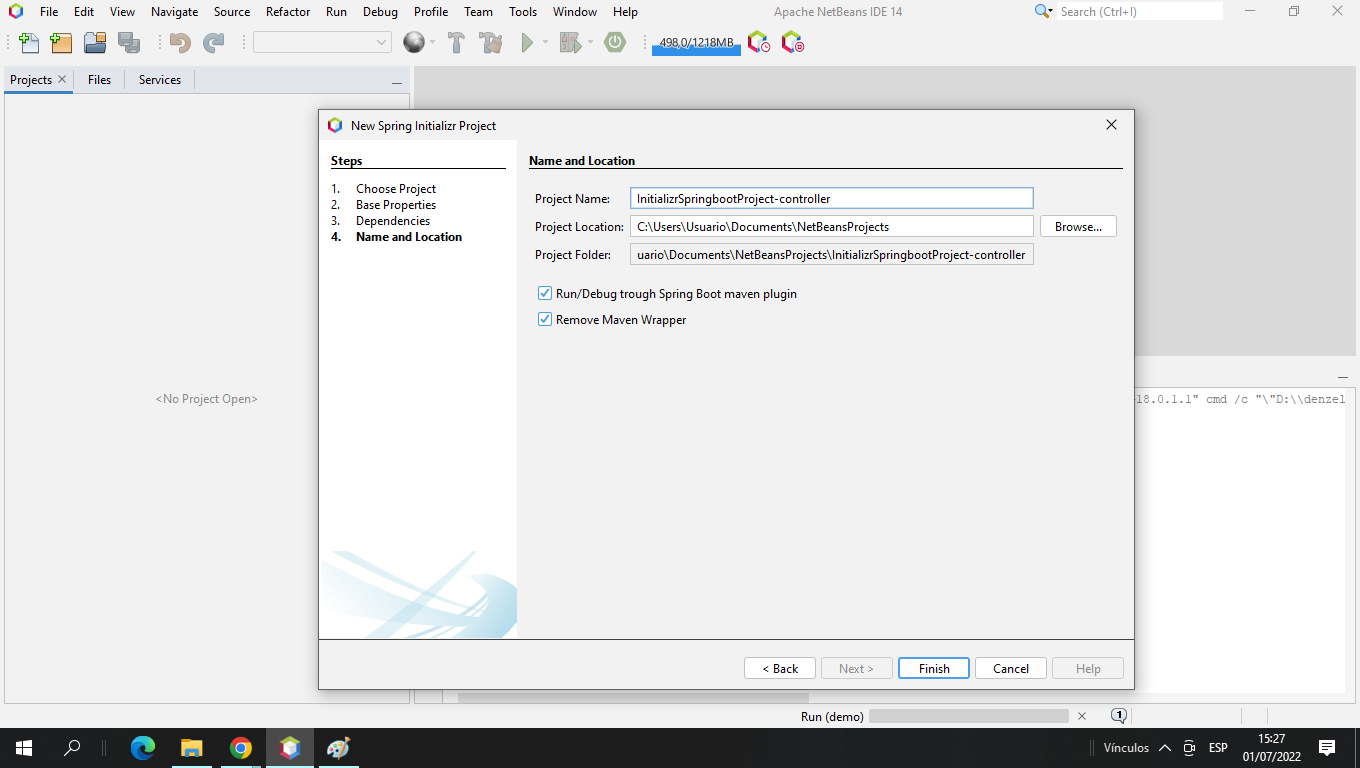Click the Clean and Build icon
The image size is (1360, 768).
coord(490,43)
